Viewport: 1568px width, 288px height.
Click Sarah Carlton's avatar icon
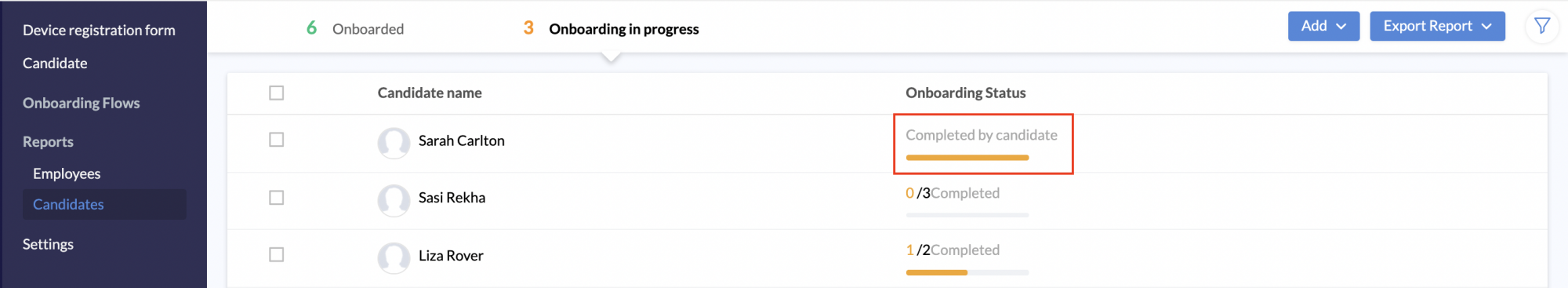click(x=394, y=143)
